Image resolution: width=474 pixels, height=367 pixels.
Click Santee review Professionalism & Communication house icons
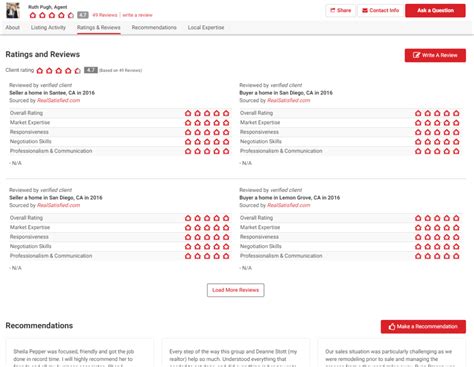pos(207,151)
